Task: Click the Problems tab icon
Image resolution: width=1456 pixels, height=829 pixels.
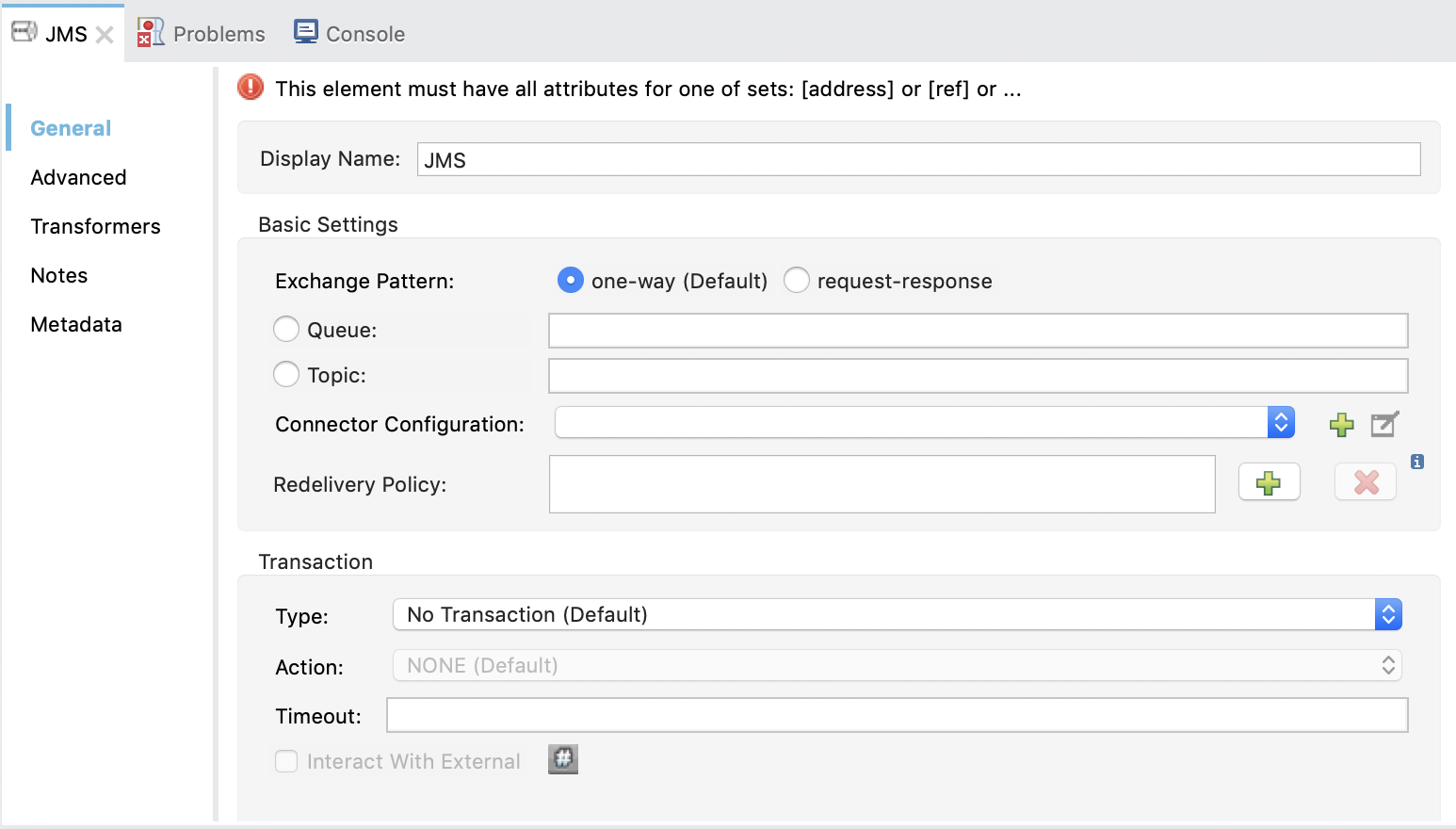Action: tap(149, 31)
